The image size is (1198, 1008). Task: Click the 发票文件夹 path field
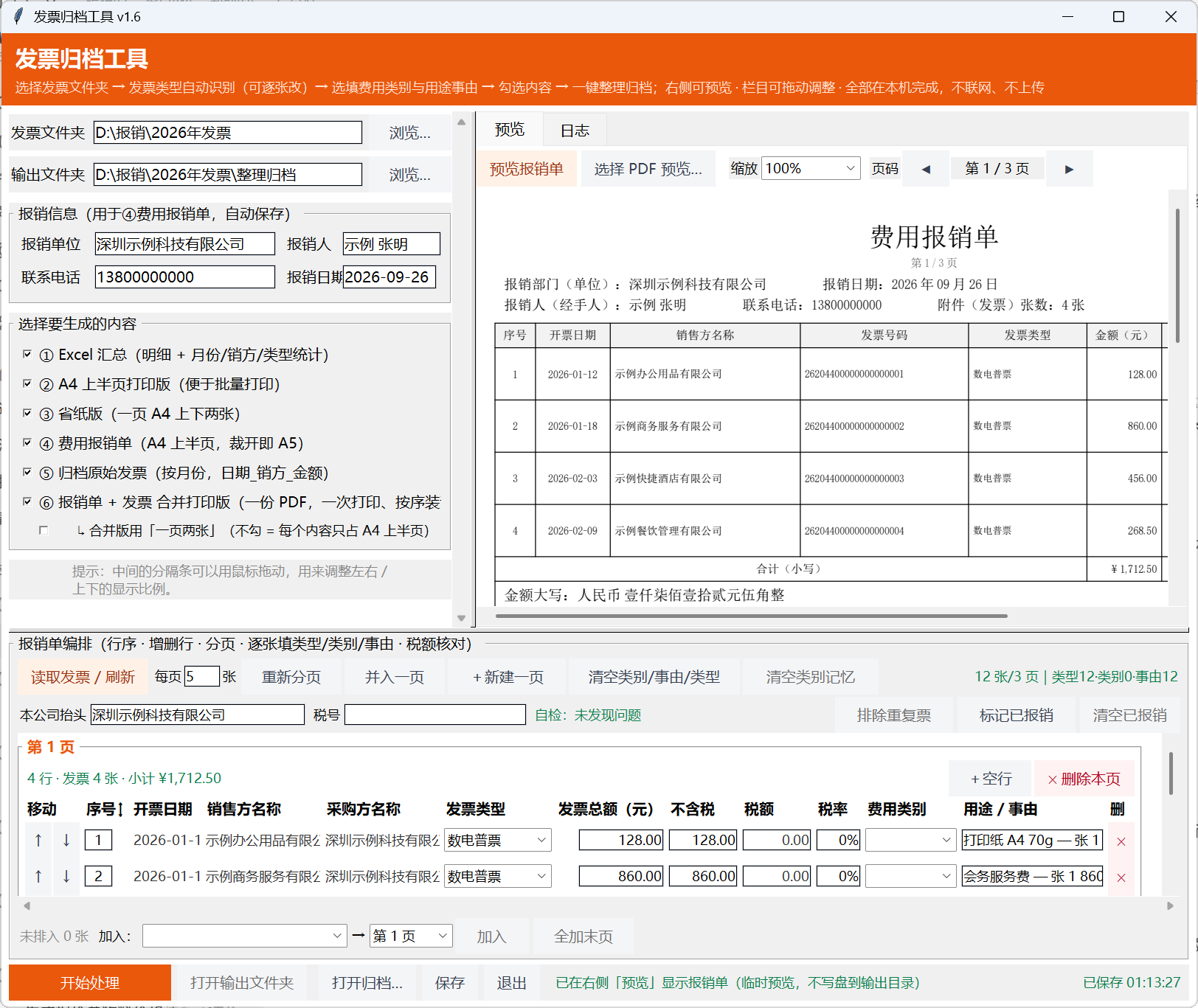click(228, 132)
